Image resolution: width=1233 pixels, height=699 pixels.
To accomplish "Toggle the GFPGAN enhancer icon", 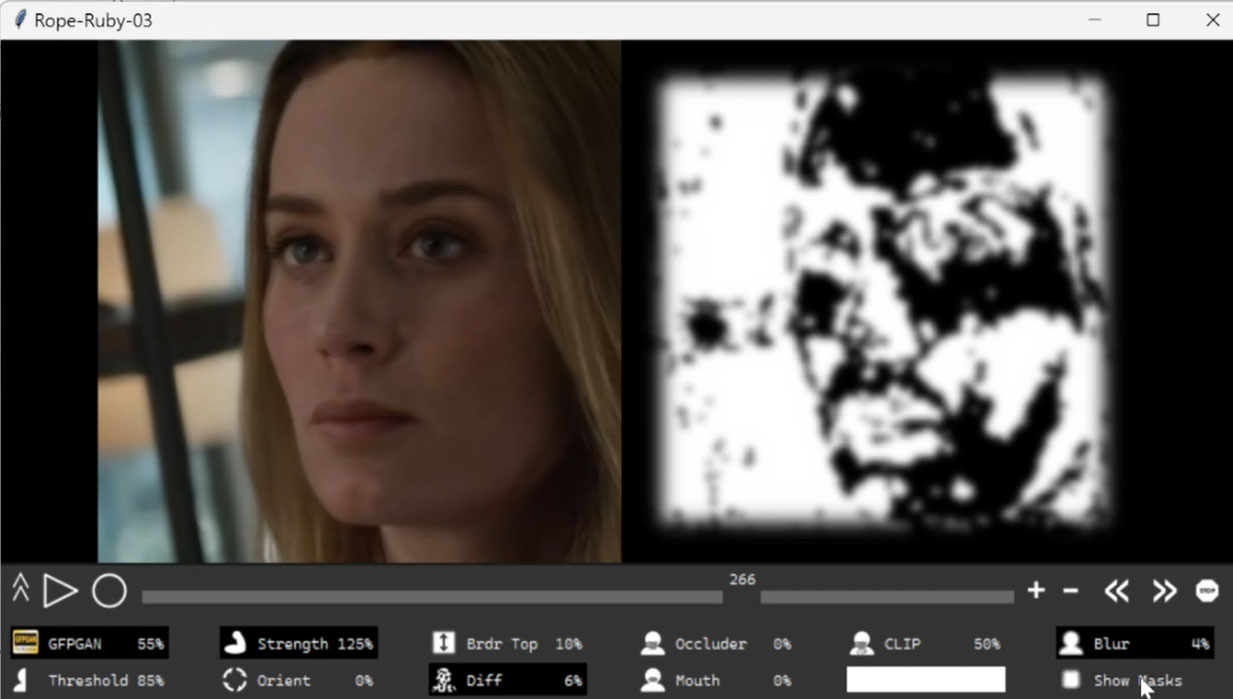I will [x=25, y=643].
